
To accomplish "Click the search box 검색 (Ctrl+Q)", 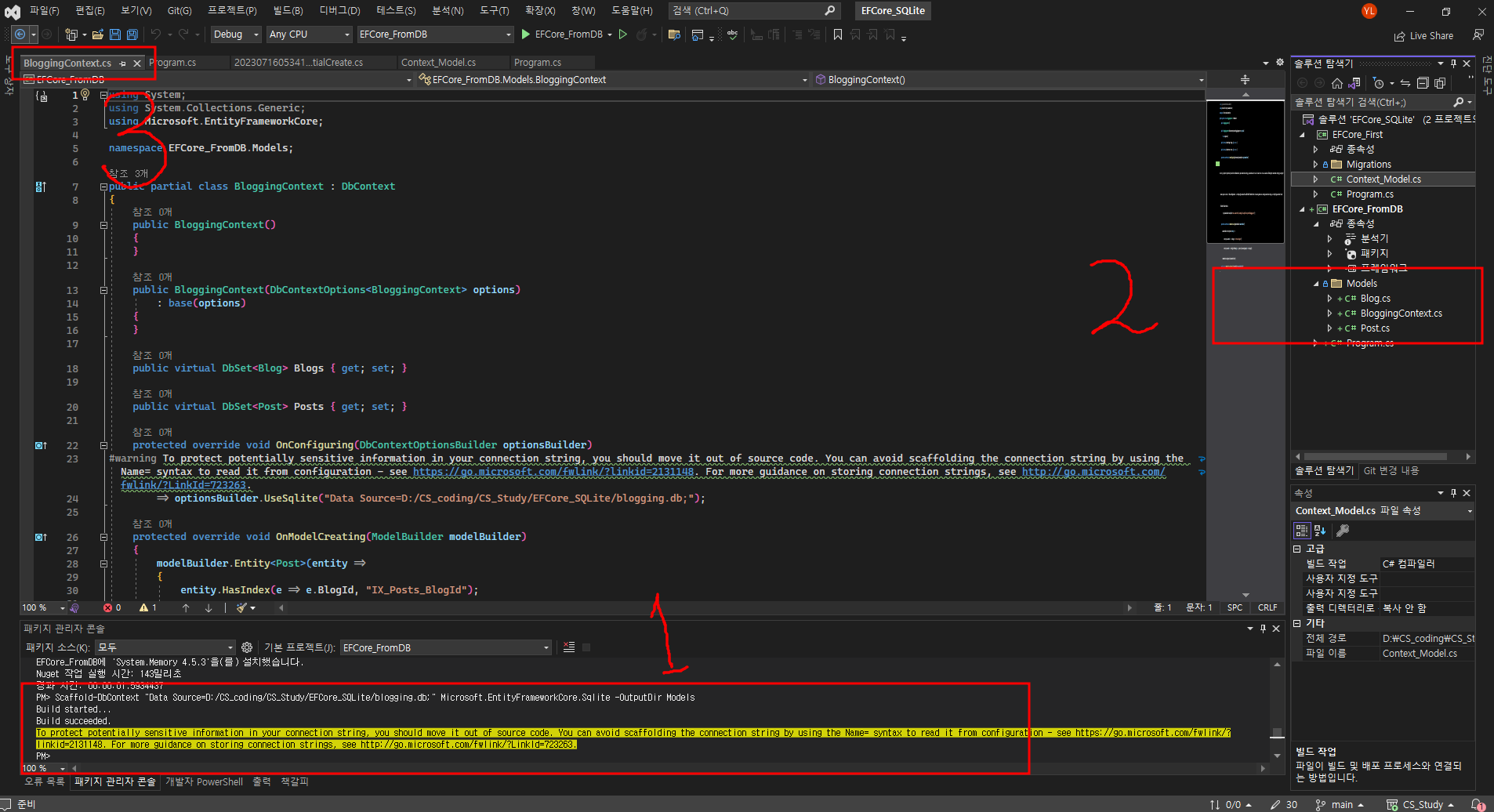I will click(754, 10).
